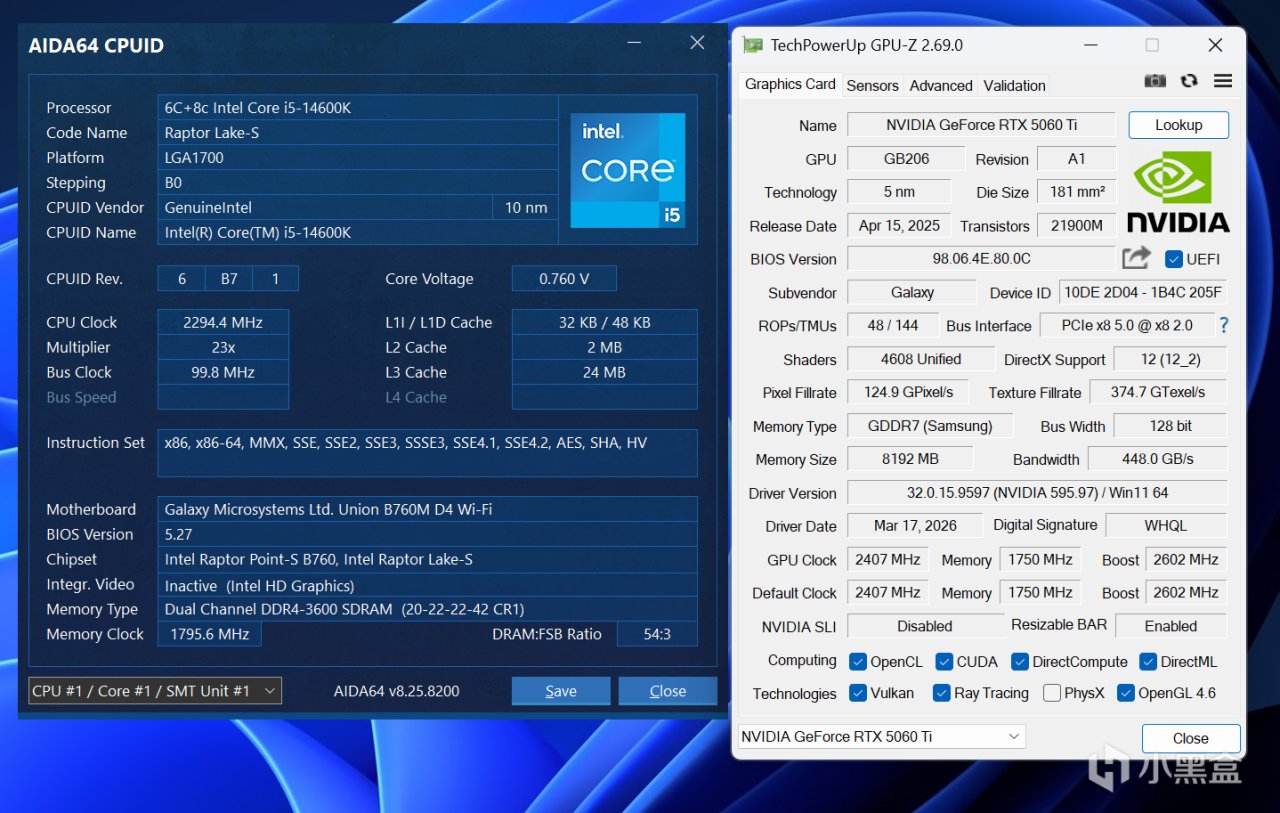Click the GPU-Z title bar app icon
The width and height of the screenshot is (1280, 813).
coord(752,45)
